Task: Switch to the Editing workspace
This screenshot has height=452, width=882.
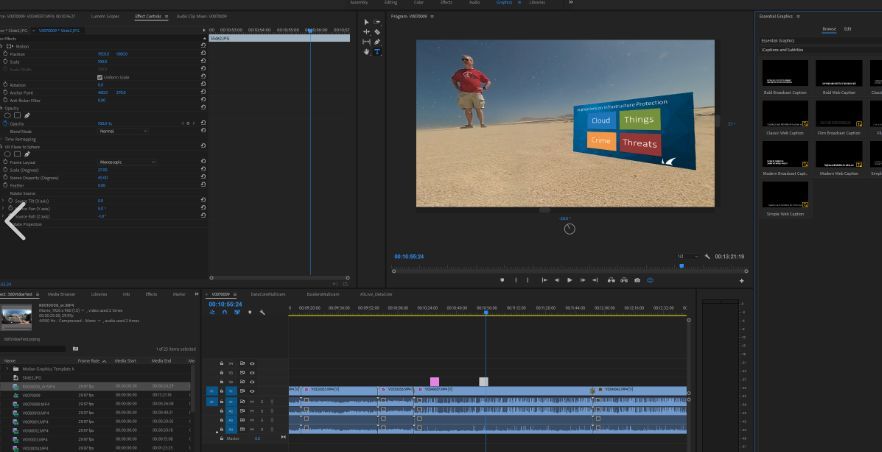Action: 390,2
